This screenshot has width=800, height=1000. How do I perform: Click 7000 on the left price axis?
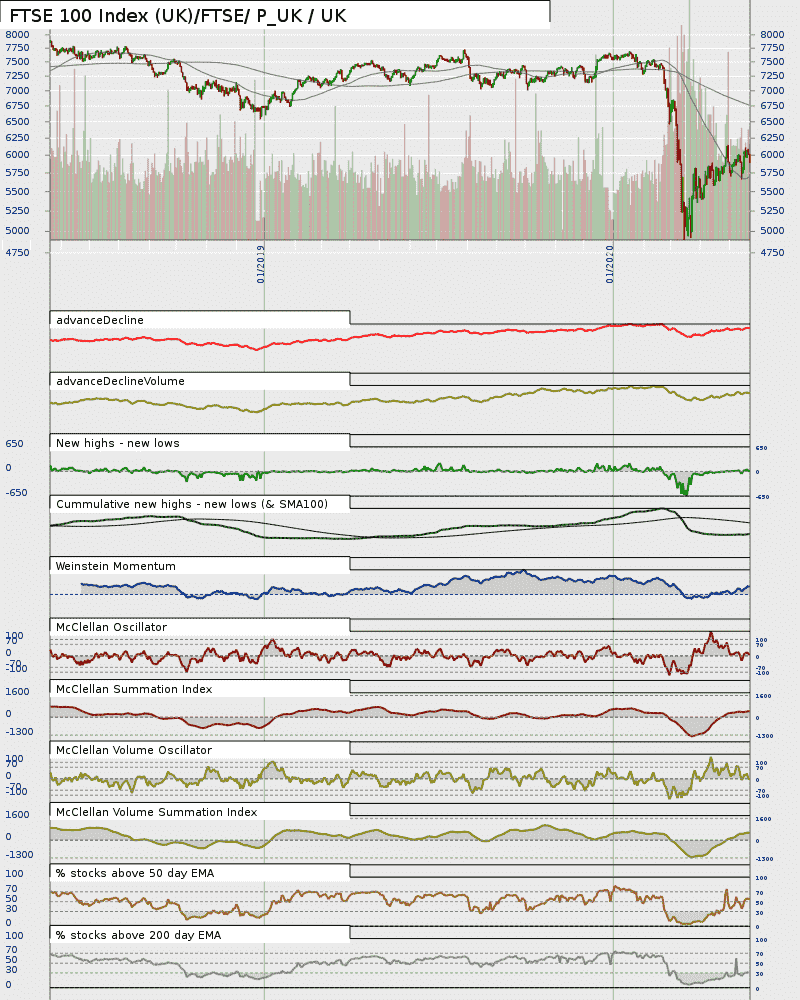pos(17,91)
